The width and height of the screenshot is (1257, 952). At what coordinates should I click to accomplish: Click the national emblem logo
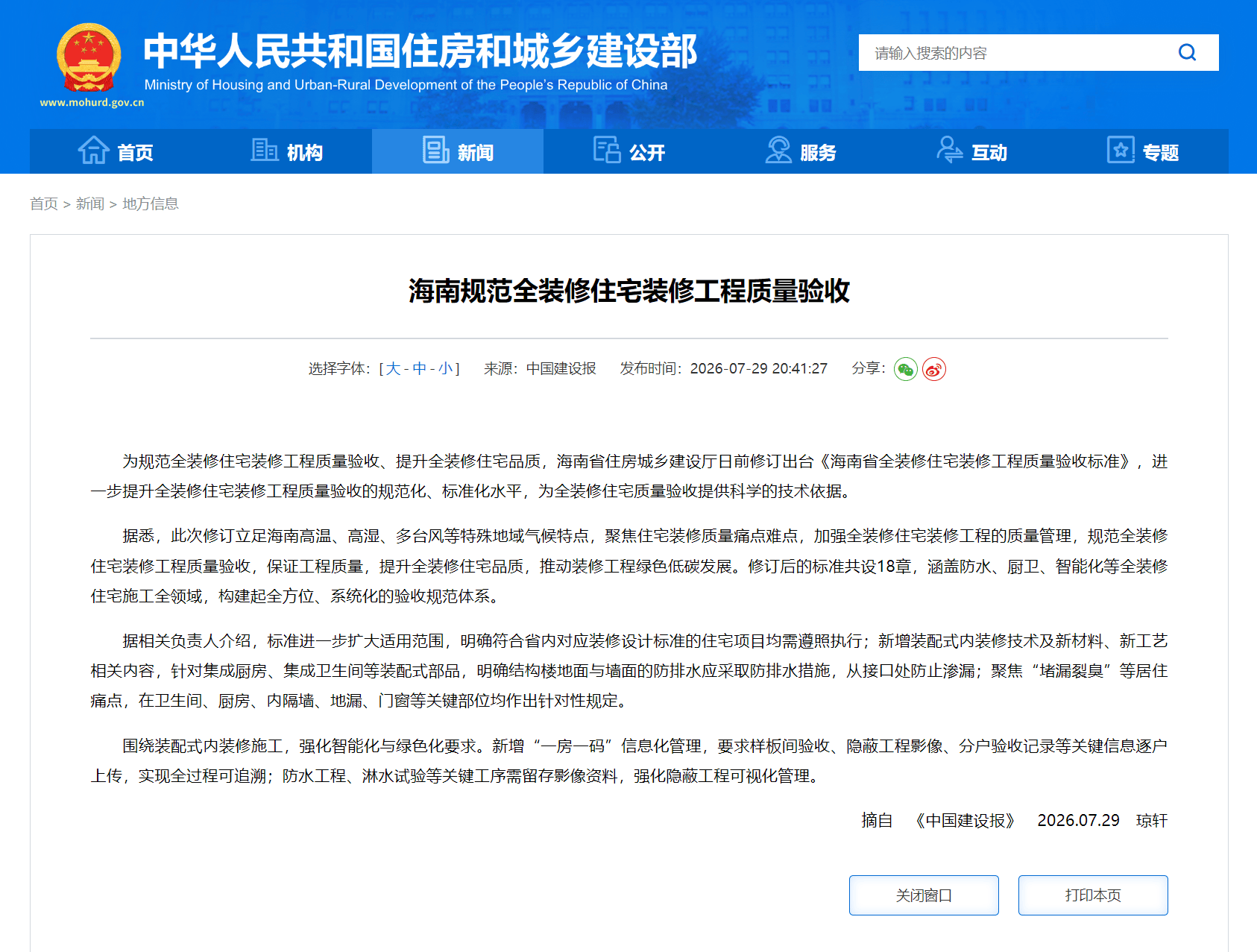pos(89,58)
